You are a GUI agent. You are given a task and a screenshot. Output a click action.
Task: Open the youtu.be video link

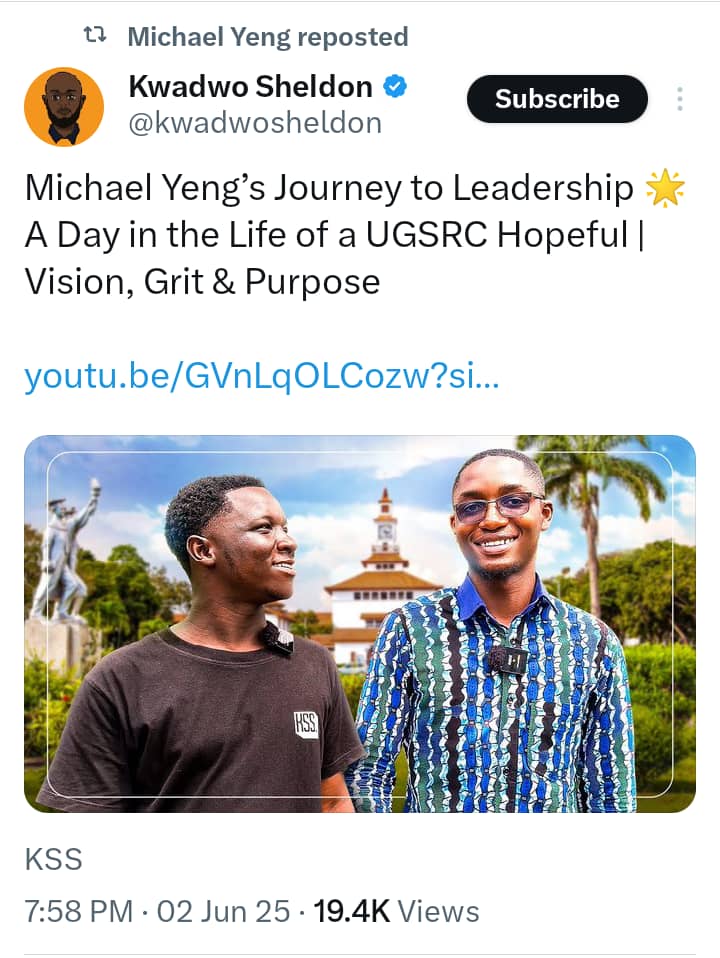[x=263, y=374]
